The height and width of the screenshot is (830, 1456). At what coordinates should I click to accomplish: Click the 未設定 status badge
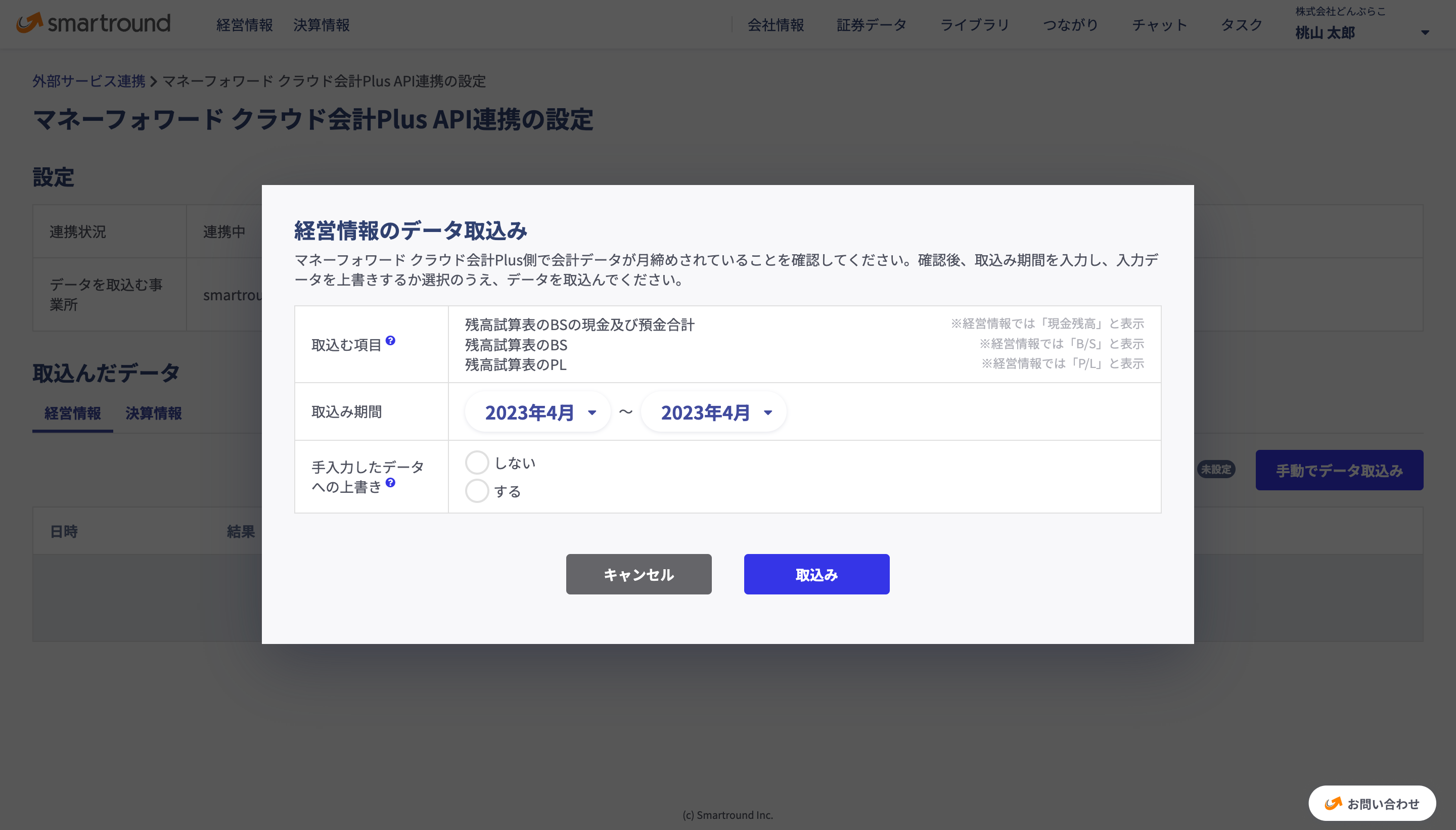click(1215, 470)
